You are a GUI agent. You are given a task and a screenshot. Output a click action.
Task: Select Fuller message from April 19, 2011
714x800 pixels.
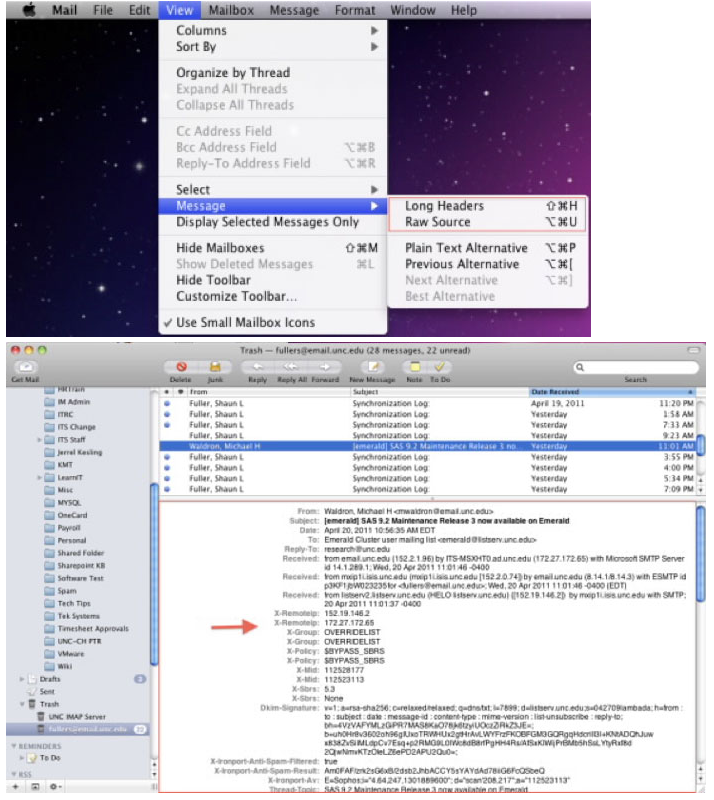pos(428,404)
